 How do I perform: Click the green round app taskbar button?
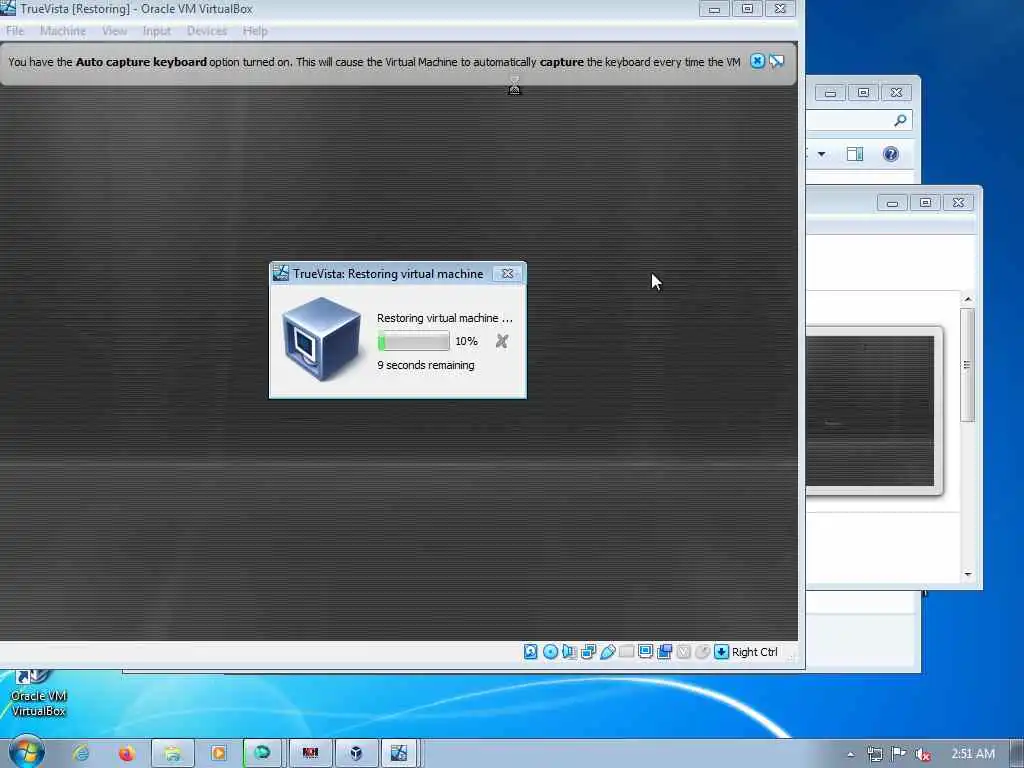263,753
